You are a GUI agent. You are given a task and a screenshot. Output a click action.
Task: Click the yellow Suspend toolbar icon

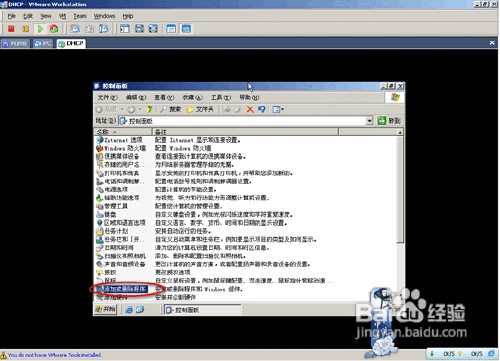pyautogui.click(x=25, y=29)
